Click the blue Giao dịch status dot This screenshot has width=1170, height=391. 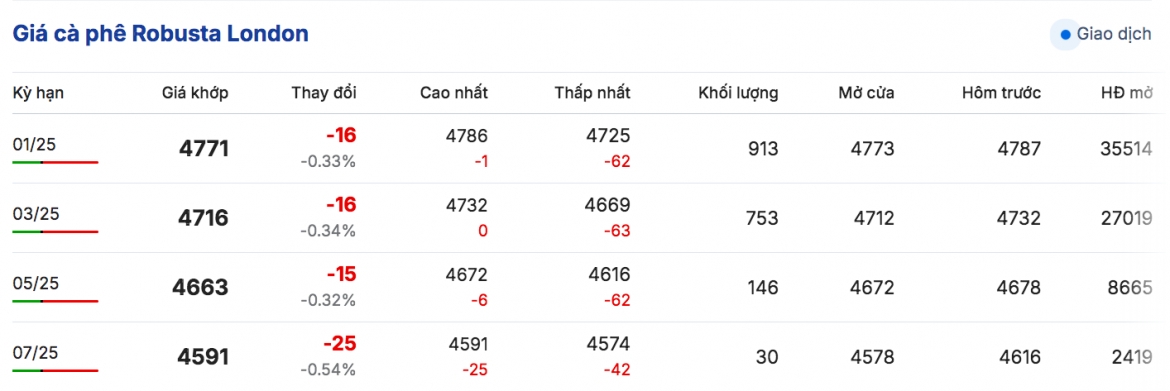[x=1065, y=35]
